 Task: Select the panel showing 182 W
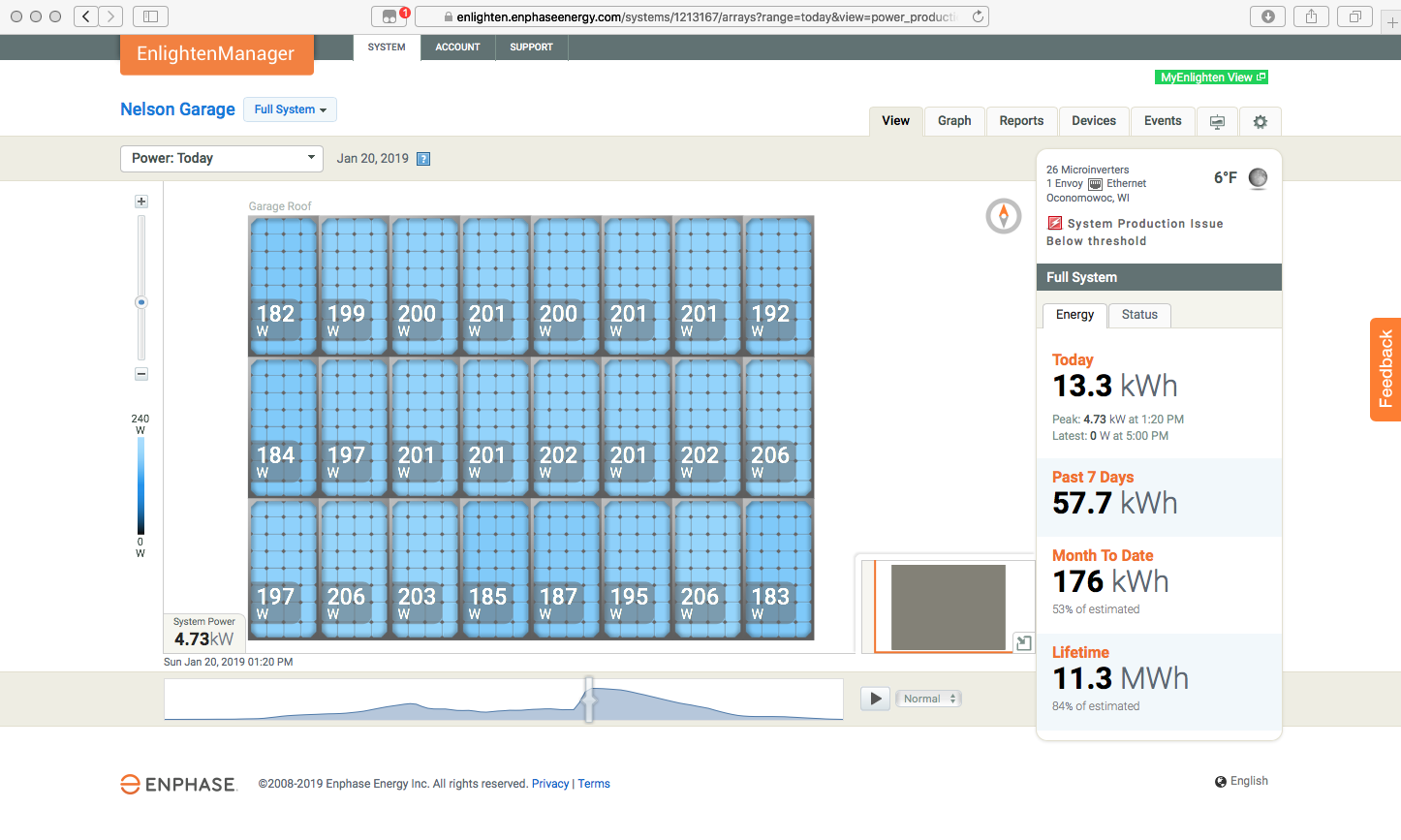tap(284, 286)
